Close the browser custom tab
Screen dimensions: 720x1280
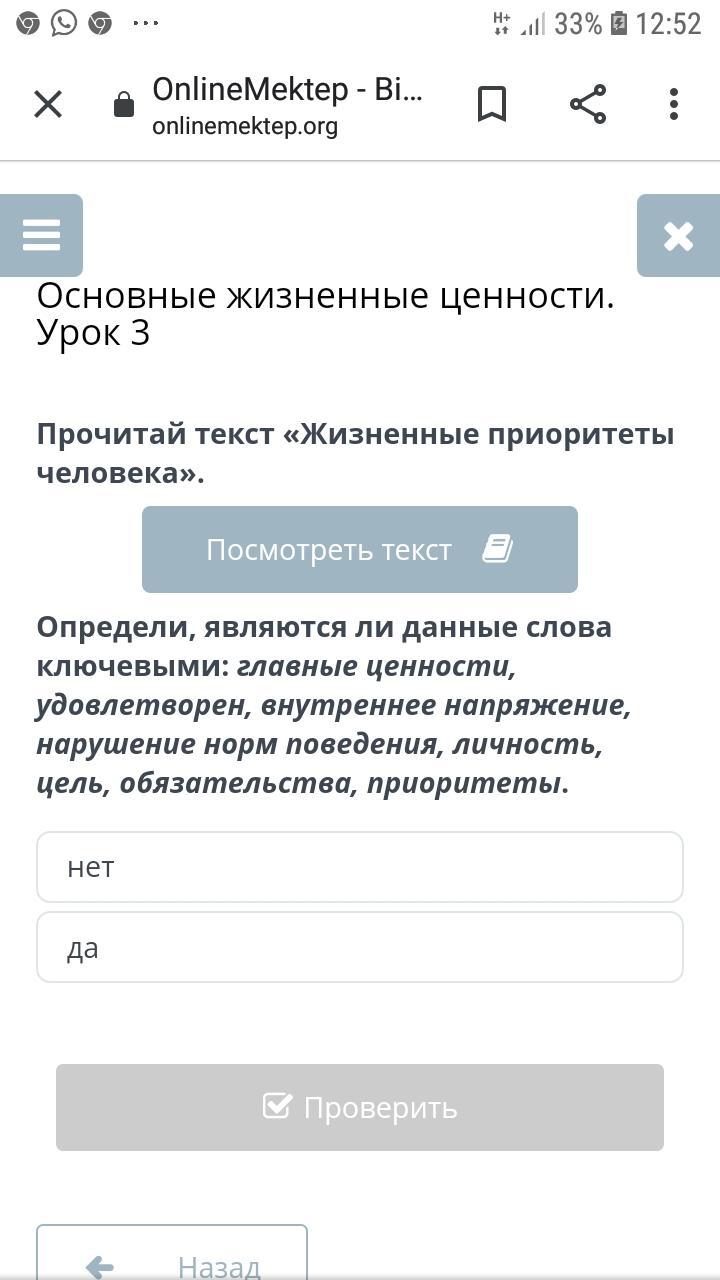pos(48,104)
